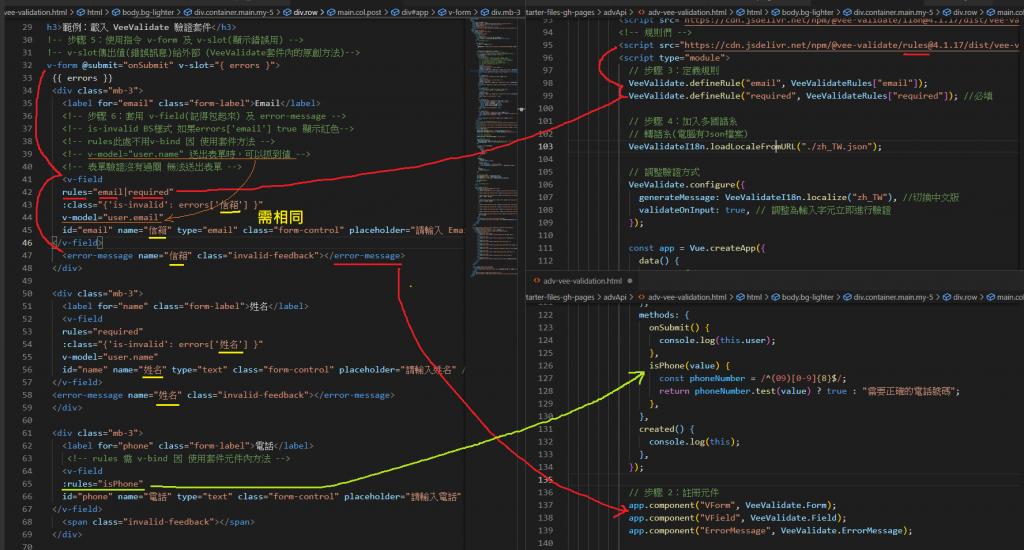
Task: Click line number 46 in left editor gutter
Action: [27, 242]
